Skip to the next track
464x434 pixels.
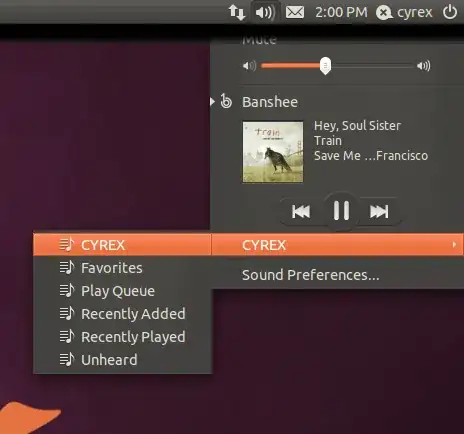(x=379, y=211)
